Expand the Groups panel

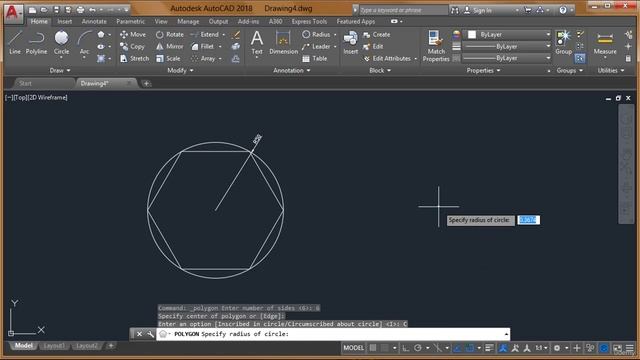point(569,71)
